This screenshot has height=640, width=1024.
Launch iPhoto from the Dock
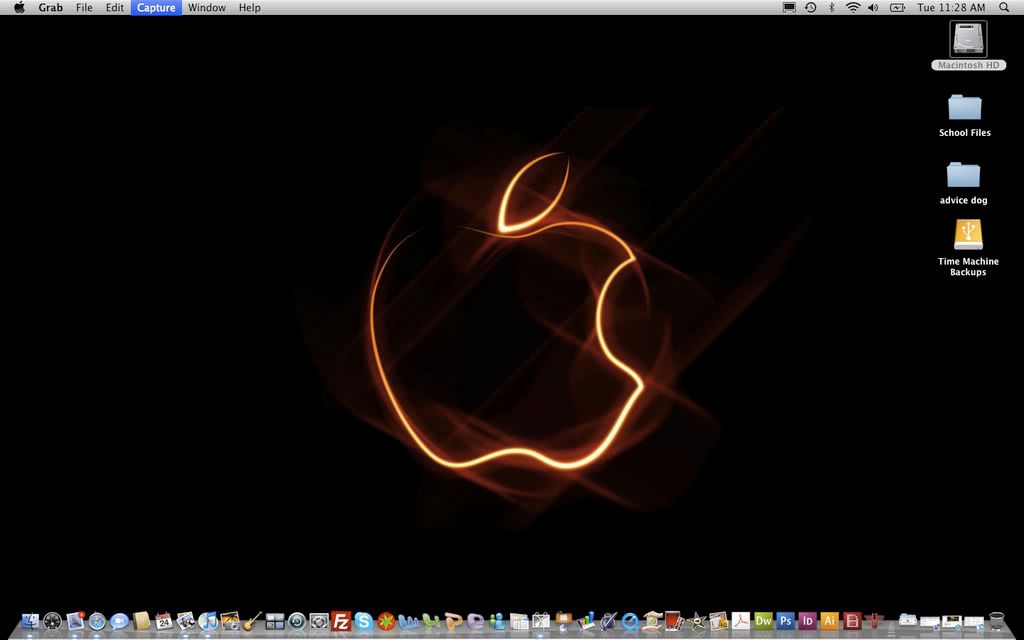click(230, 621)
